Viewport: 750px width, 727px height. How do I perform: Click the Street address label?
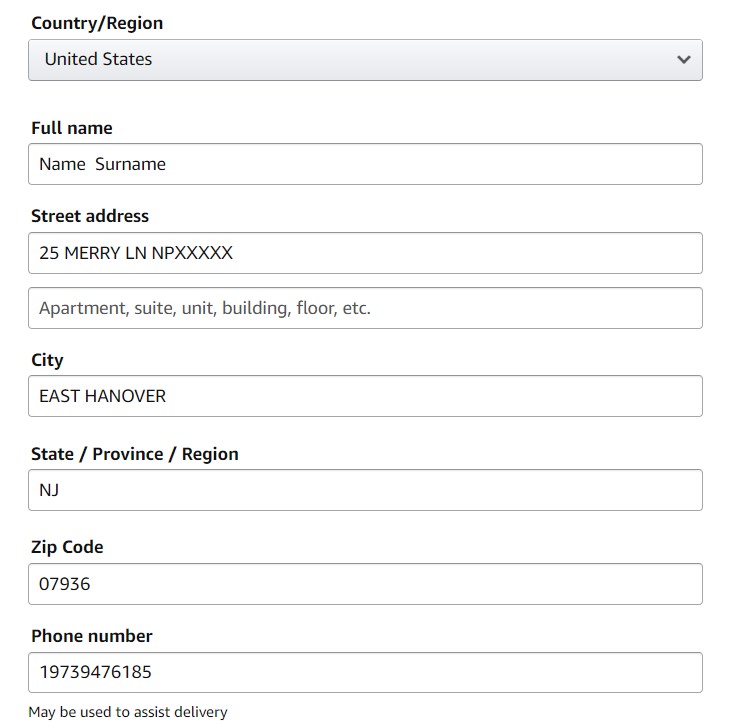(x=90, y=216)
